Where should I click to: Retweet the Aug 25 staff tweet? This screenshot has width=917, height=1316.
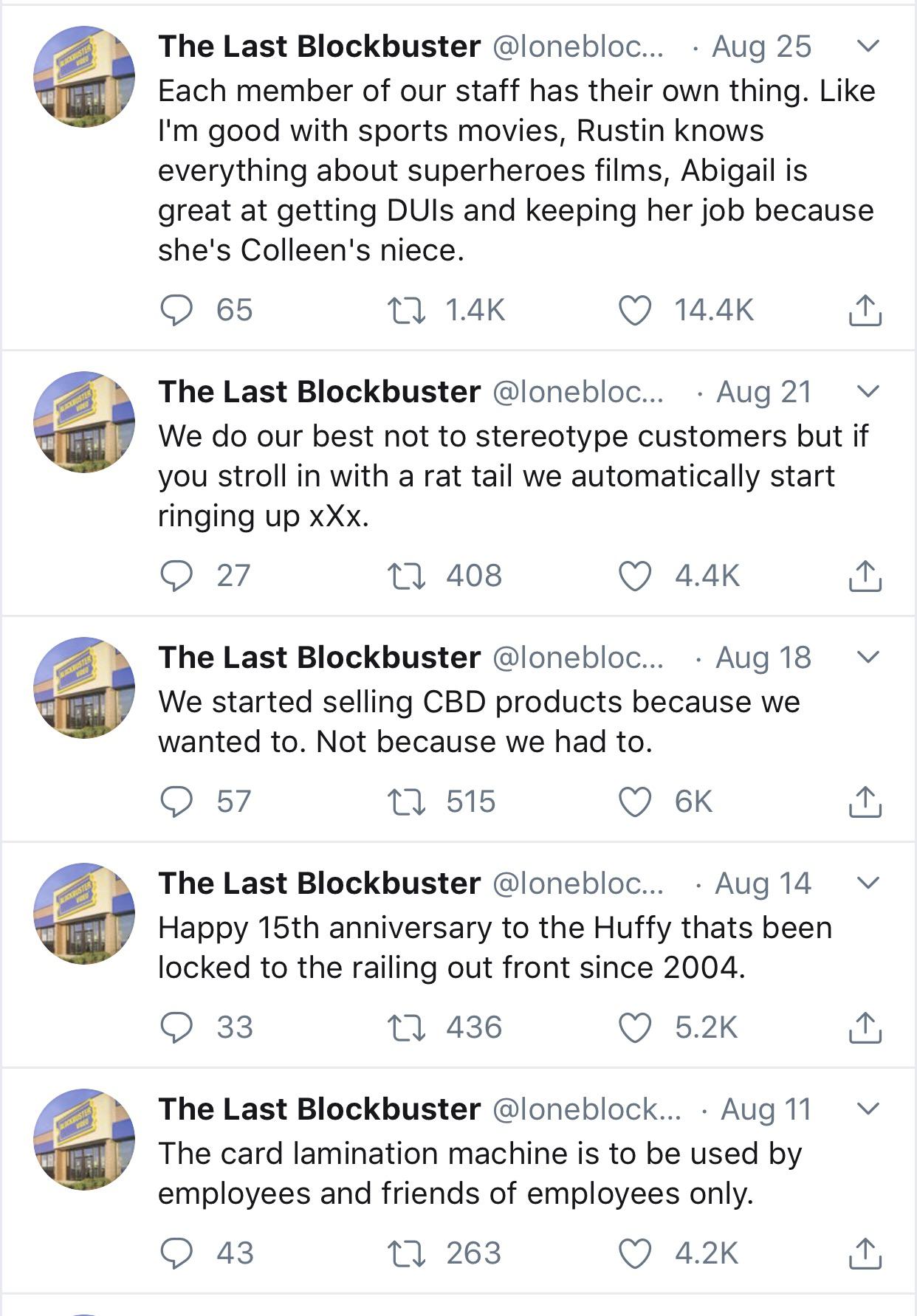407,310
